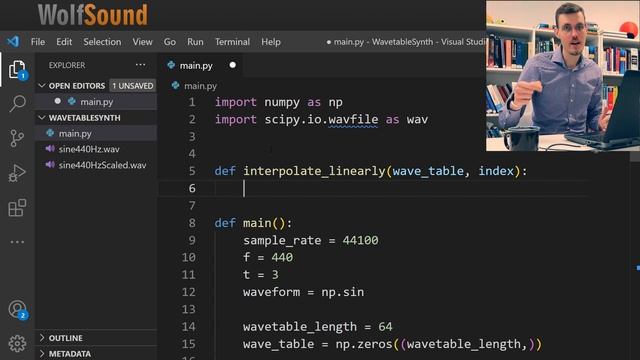
Task: Click line number 5 in gutter
Action: (192, 171)
